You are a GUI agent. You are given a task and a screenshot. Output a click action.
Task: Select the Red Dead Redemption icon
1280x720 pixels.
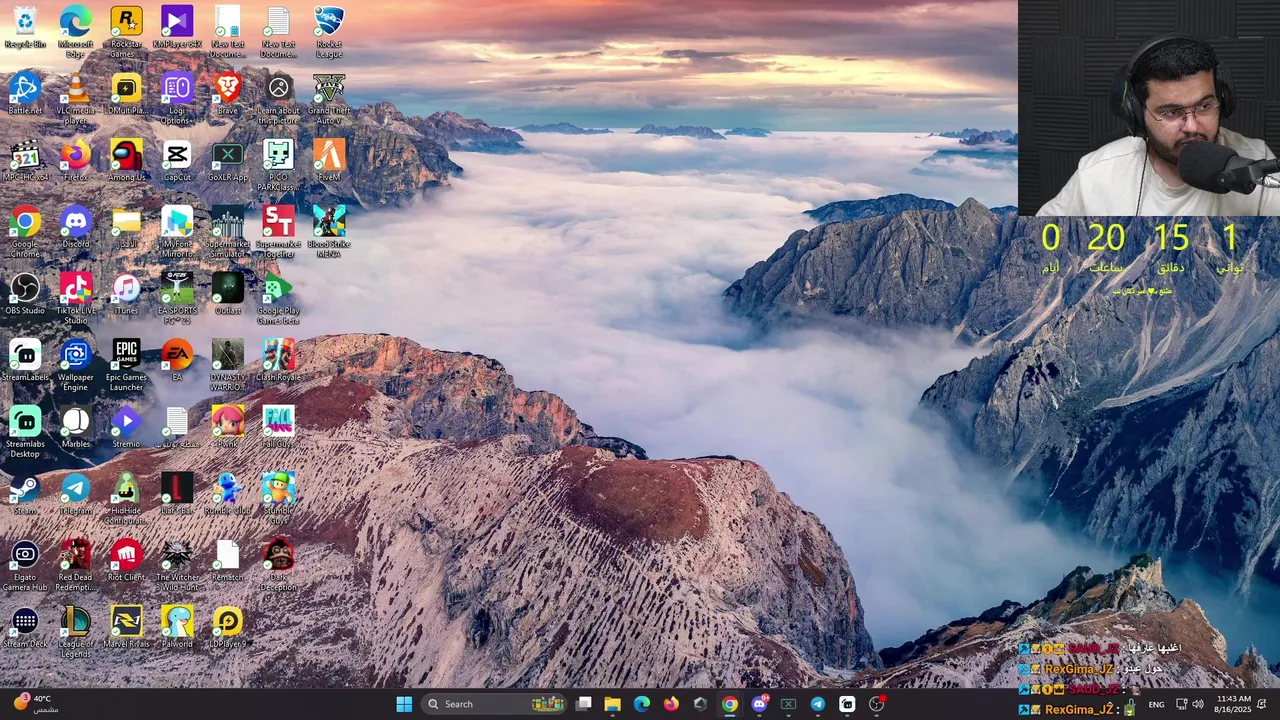pos(75,566)
